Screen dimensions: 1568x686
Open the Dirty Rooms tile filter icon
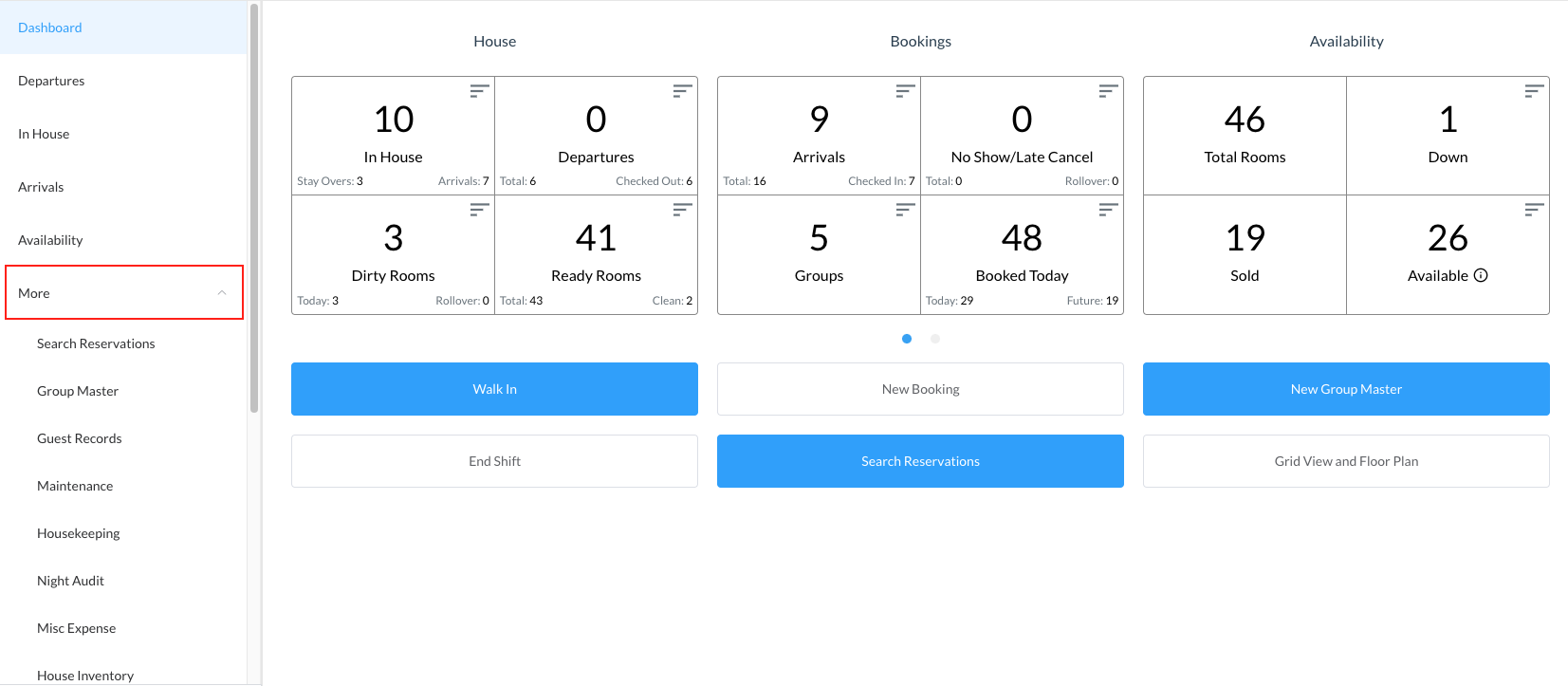point(479,210)
